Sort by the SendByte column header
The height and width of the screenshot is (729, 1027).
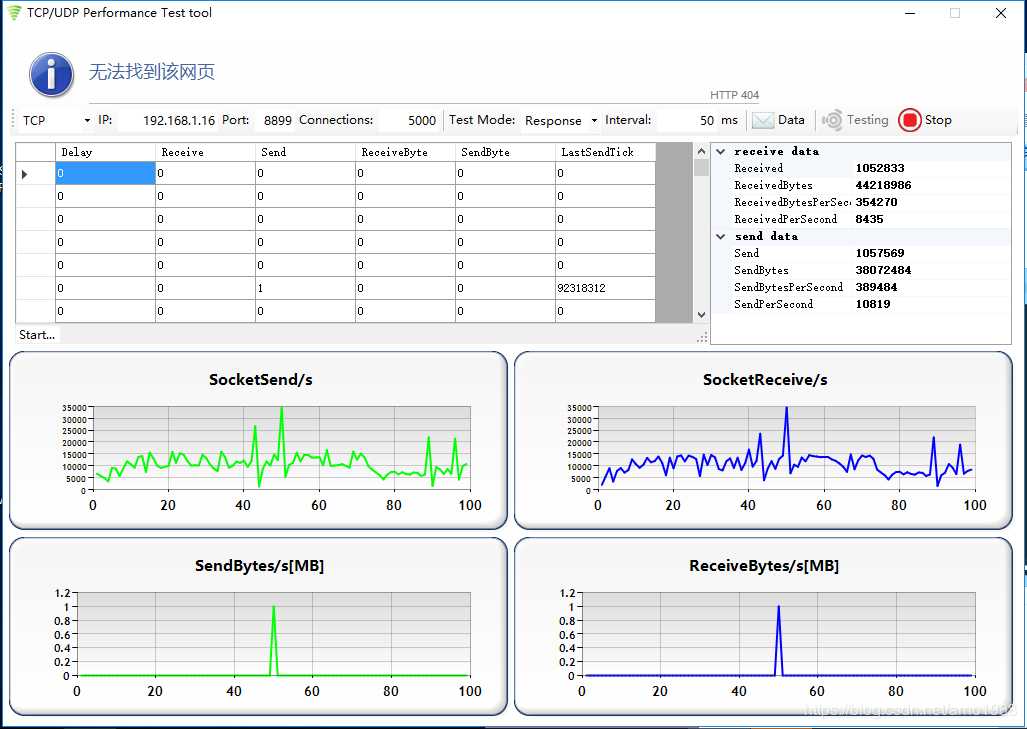[505, 152]
